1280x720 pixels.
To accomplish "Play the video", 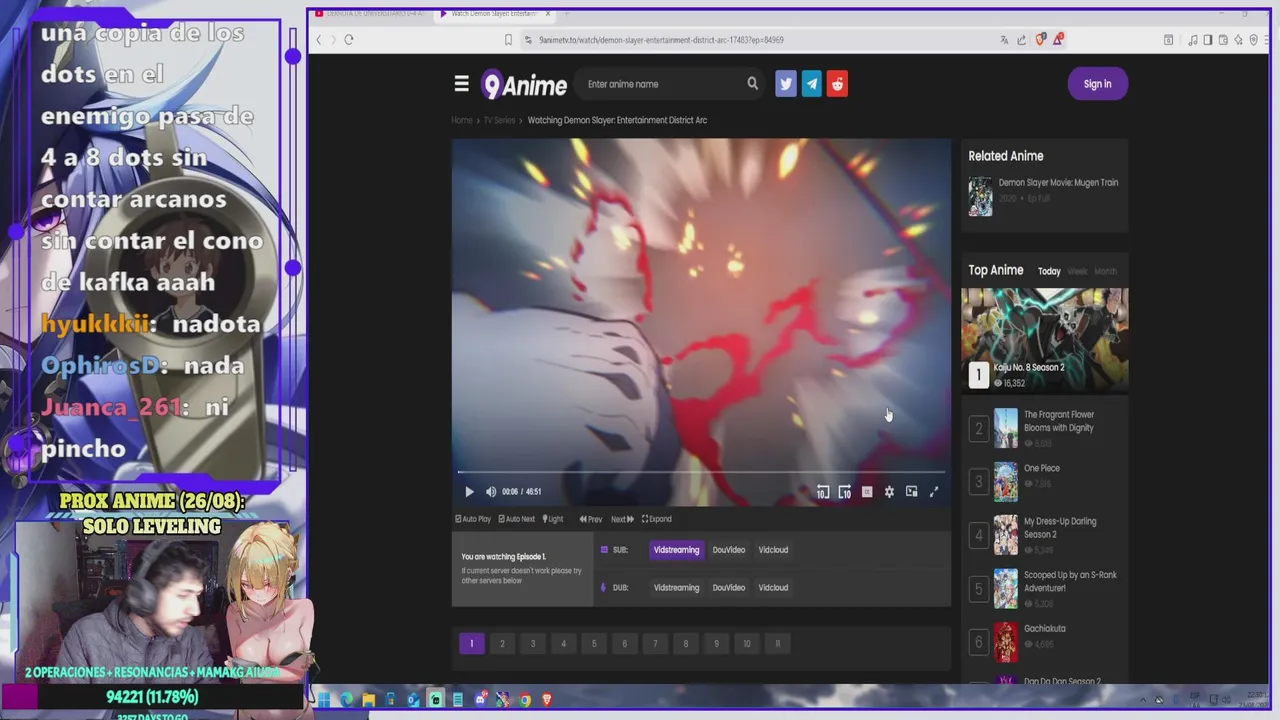I will 469,492.
